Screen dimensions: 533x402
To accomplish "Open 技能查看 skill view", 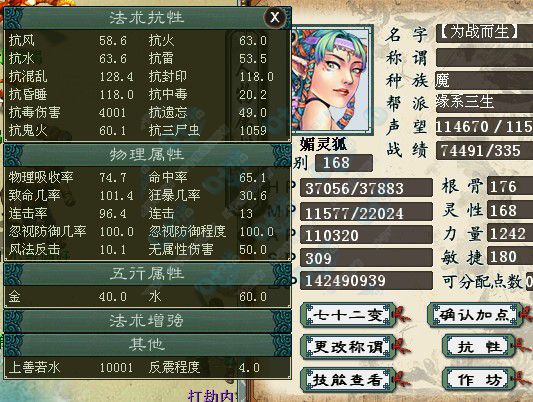I will point(348,379).
